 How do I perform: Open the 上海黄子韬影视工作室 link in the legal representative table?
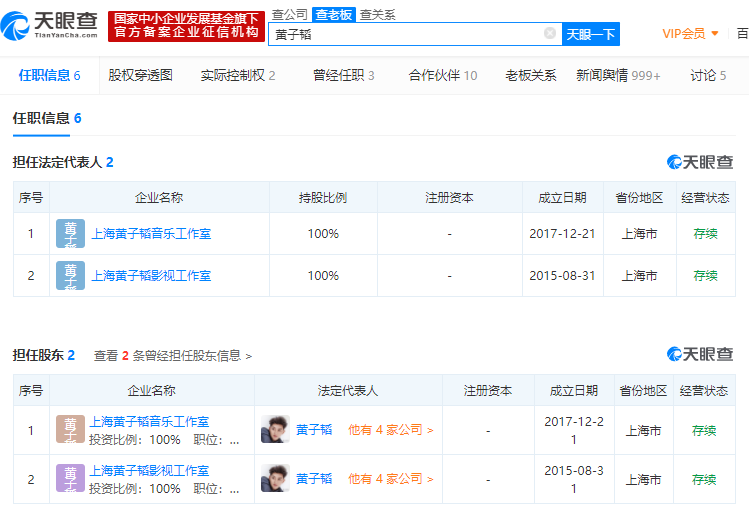tap(151, 276)
